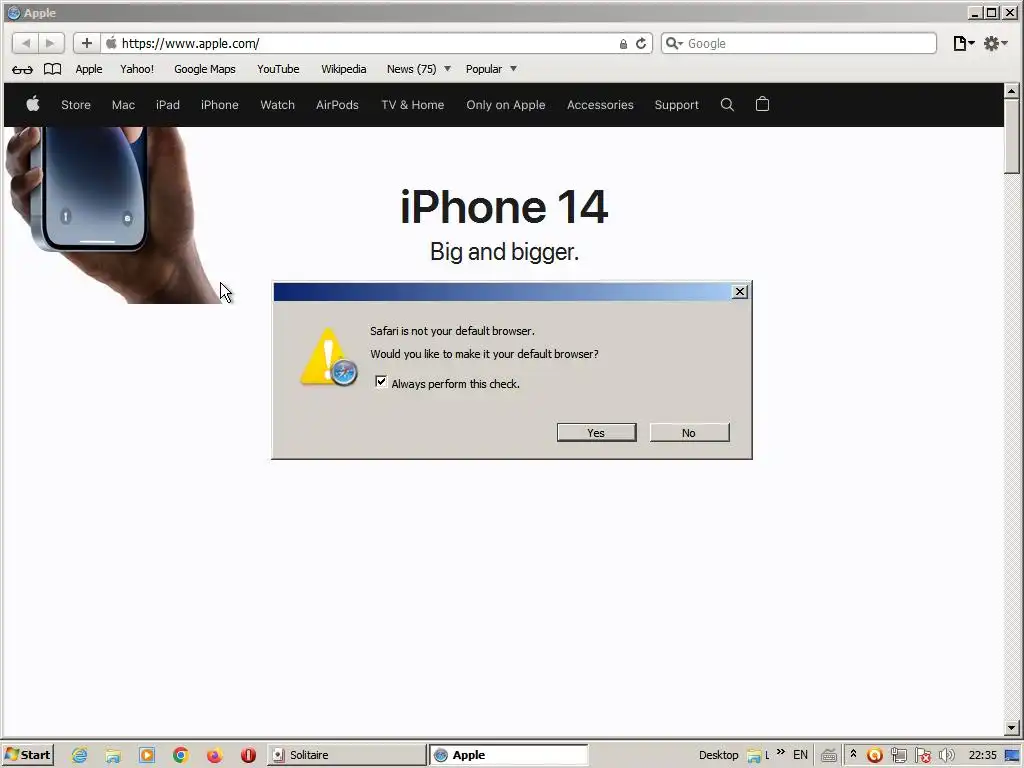This screenshot has height=768, width=1024.
Task: Expand the Desktop toolbar chevron
Action: [781, 753]
